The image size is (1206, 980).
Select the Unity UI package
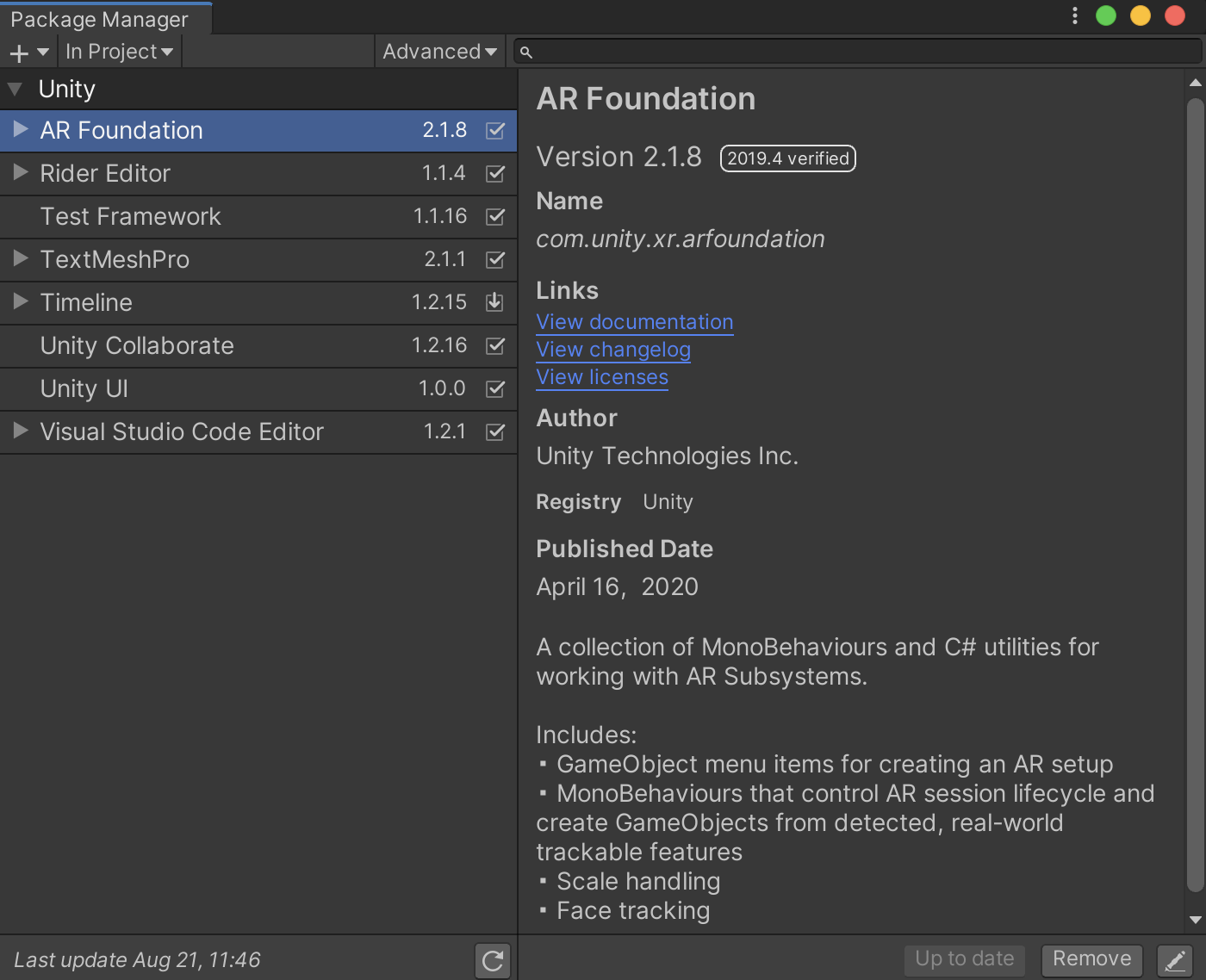(258, 389)
